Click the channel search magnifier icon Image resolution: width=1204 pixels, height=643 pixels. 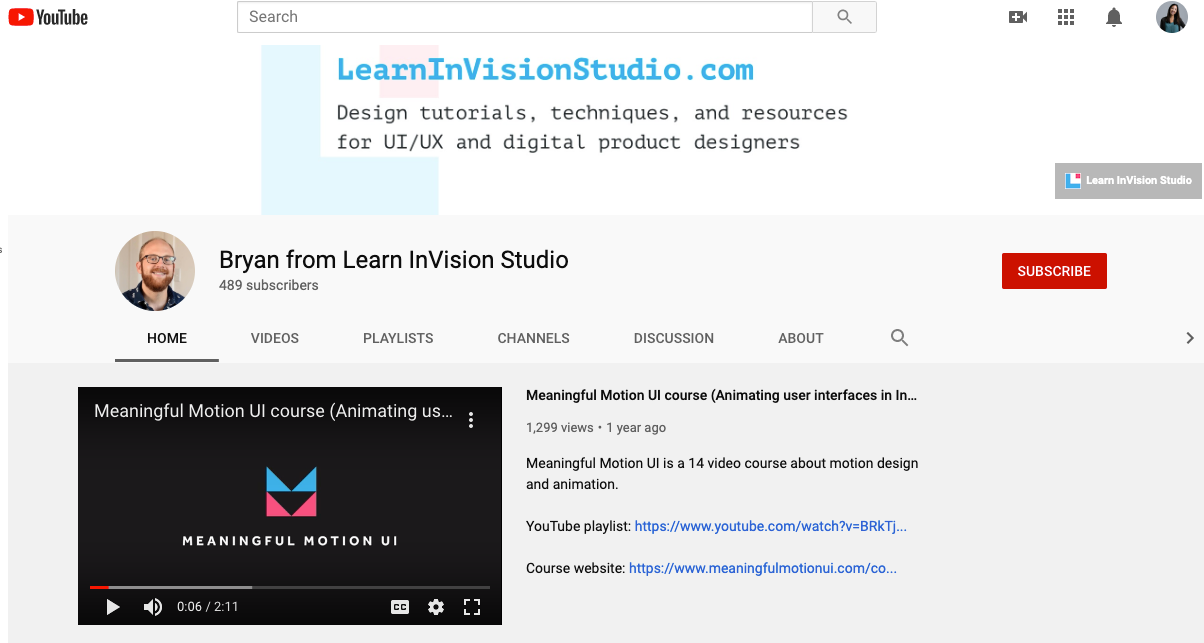899,338
